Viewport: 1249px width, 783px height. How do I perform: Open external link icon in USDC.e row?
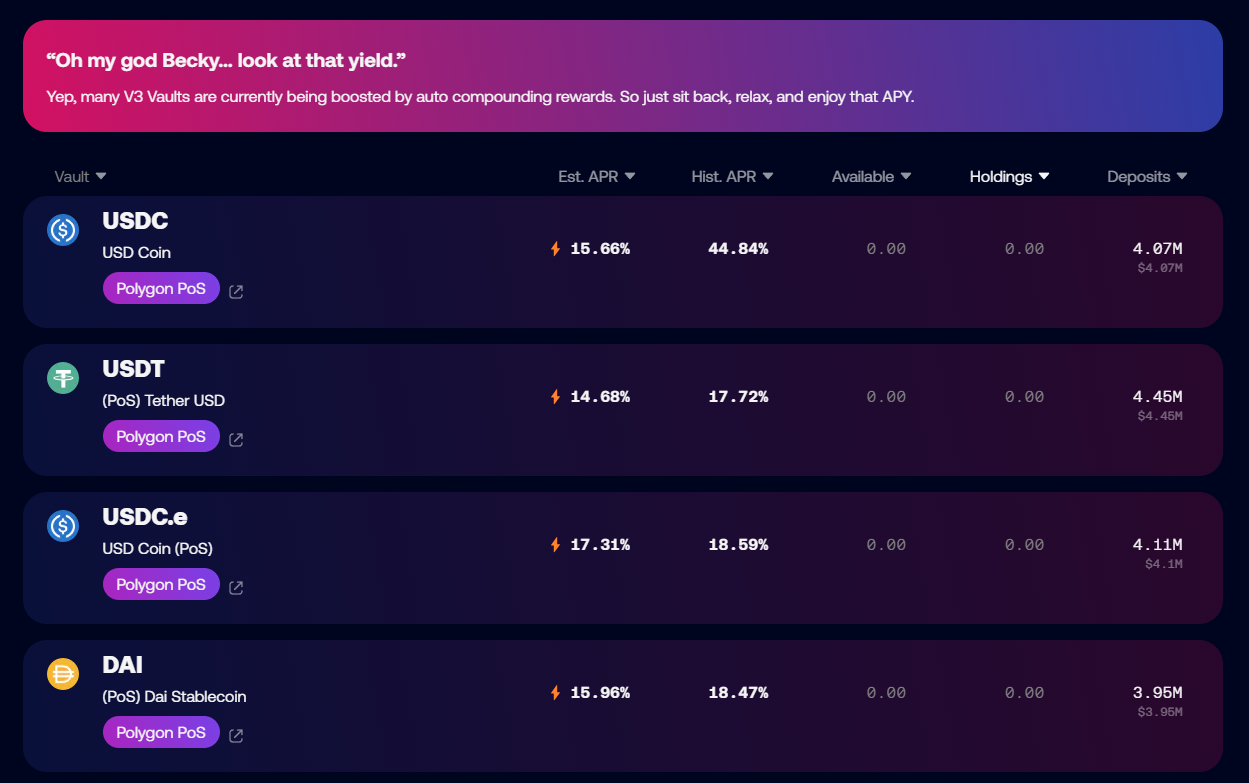236,588
